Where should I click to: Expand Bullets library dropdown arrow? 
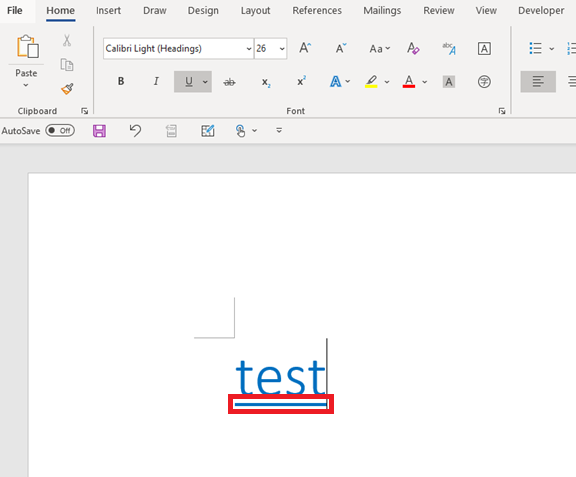551,49
